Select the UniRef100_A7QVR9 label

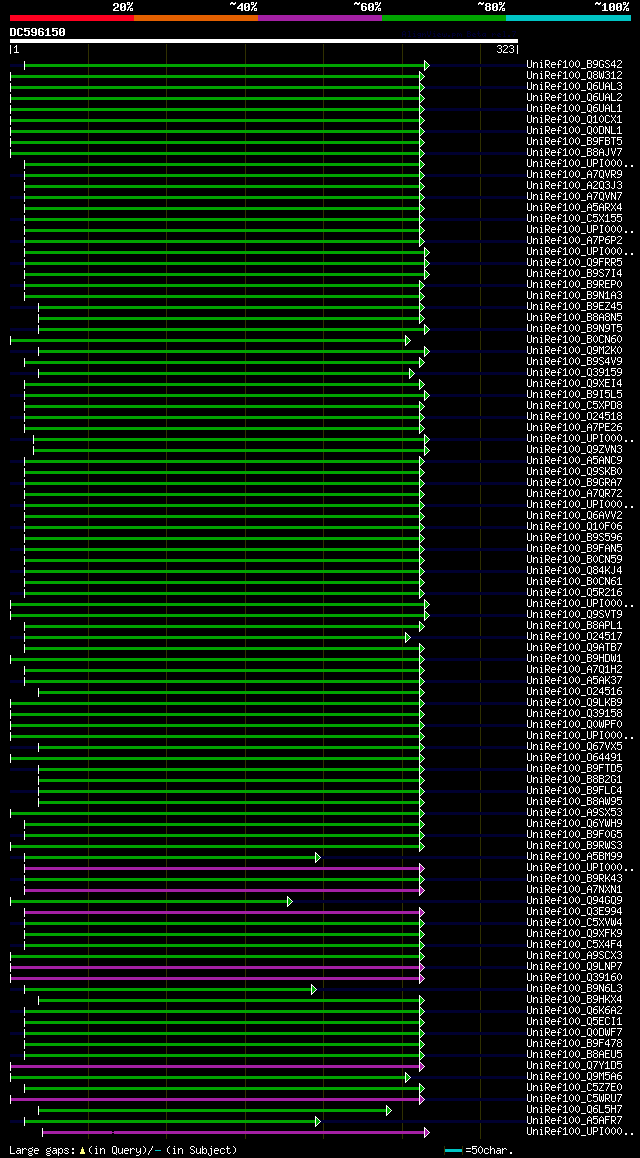tap(574, 174)
